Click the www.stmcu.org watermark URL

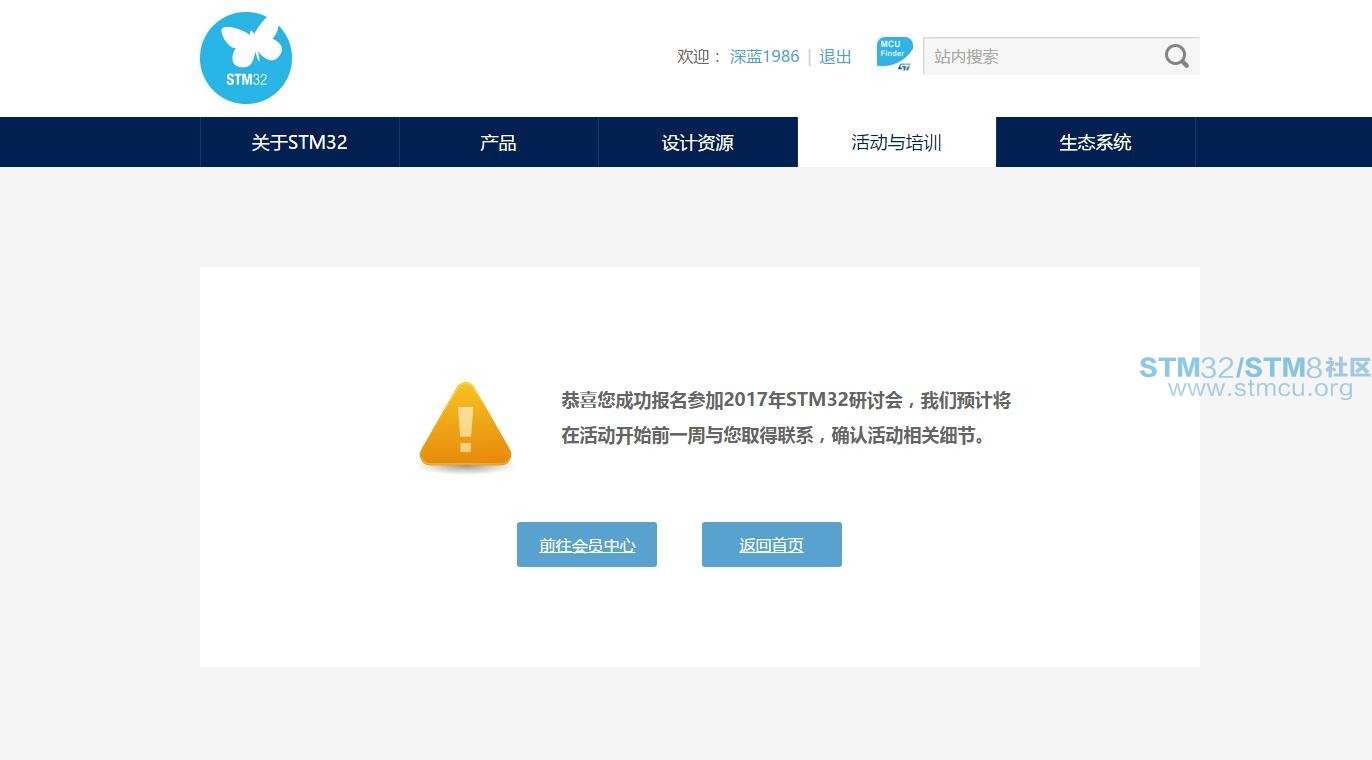pyautogui.click(x=1260, y=389)
